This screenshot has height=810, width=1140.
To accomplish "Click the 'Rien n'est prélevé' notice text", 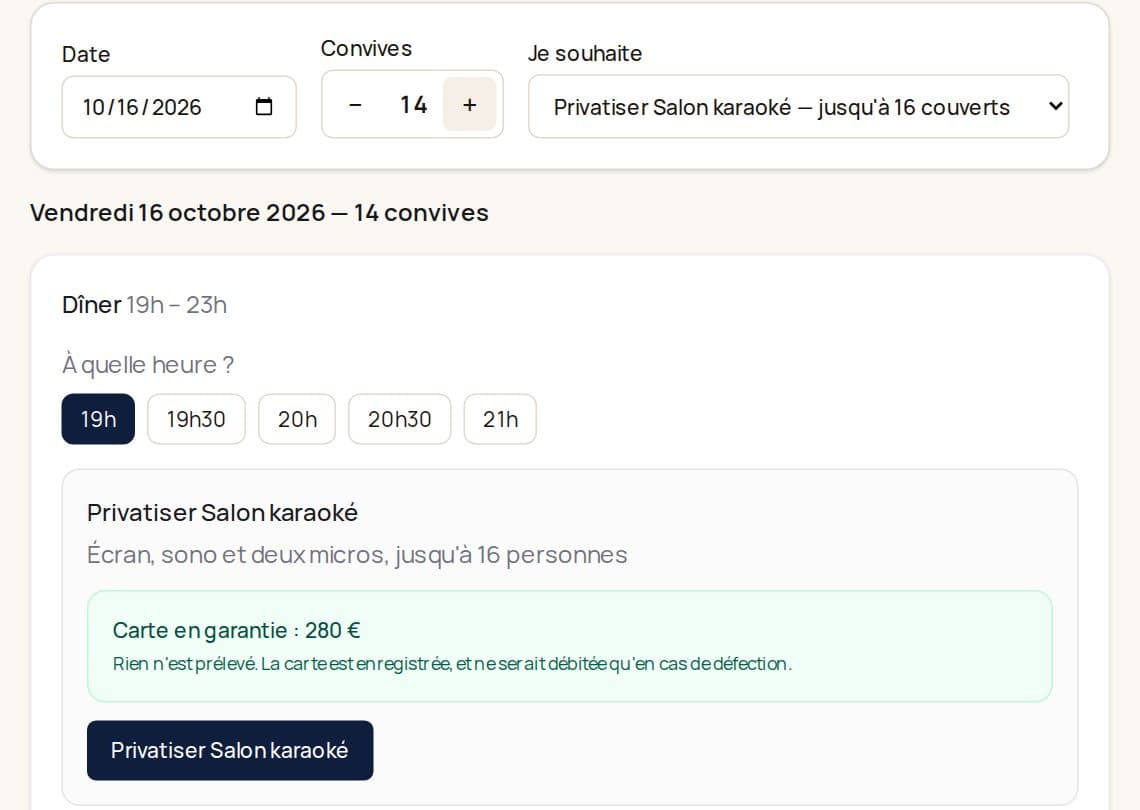I will coord(451,664).
